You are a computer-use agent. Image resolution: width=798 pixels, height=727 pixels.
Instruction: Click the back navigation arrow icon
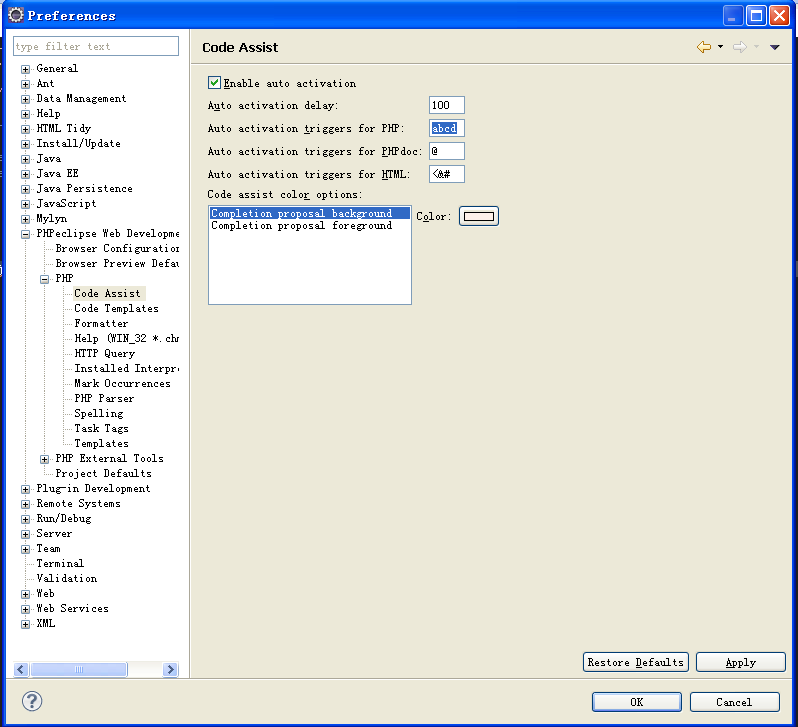tap(704, 47)
